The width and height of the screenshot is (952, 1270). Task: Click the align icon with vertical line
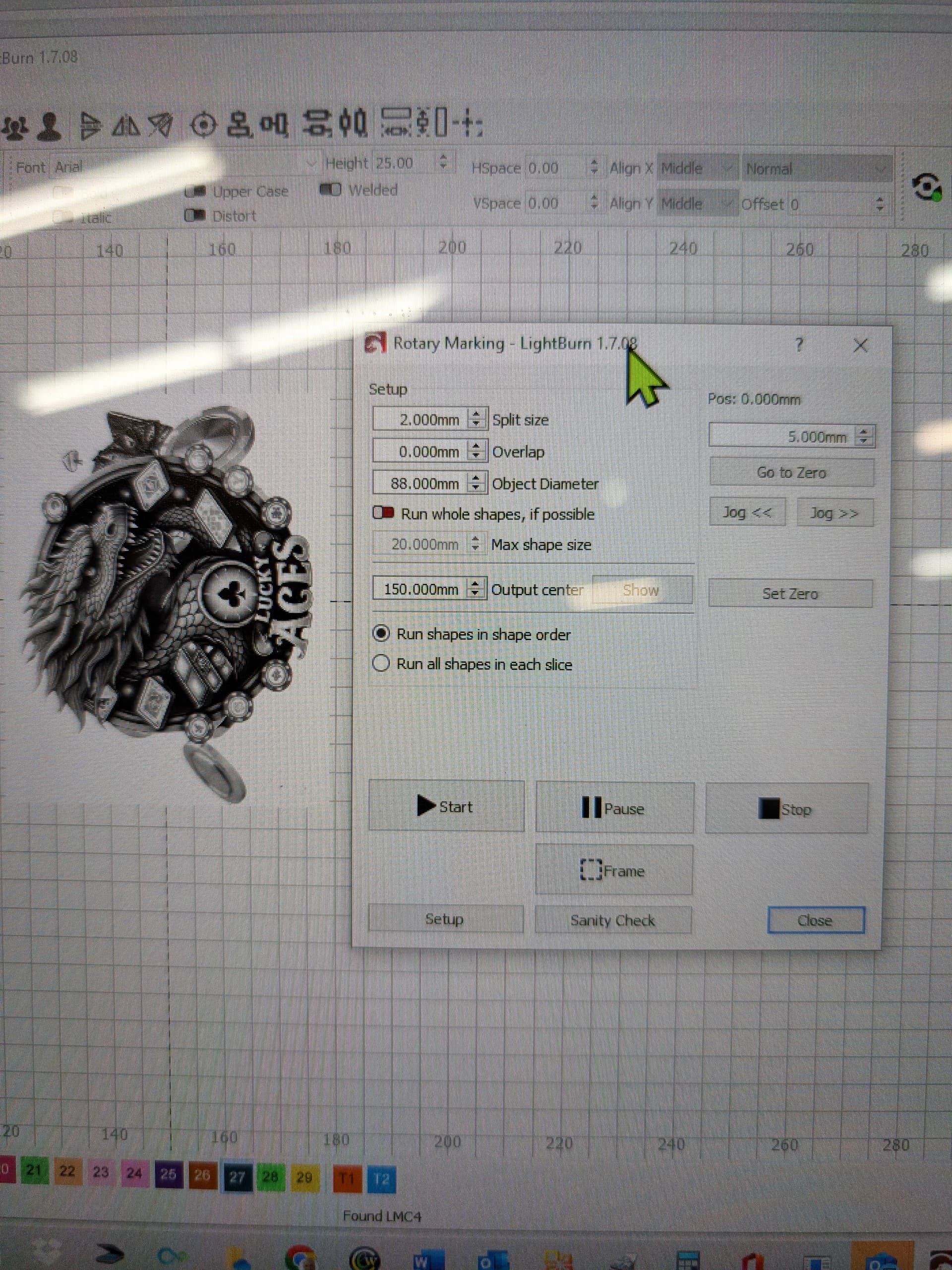pos(353,123)
